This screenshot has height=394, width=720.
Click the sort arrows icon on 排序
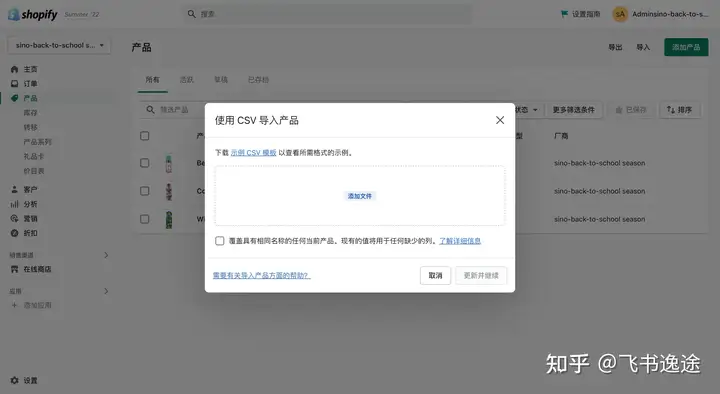point(670,110)
